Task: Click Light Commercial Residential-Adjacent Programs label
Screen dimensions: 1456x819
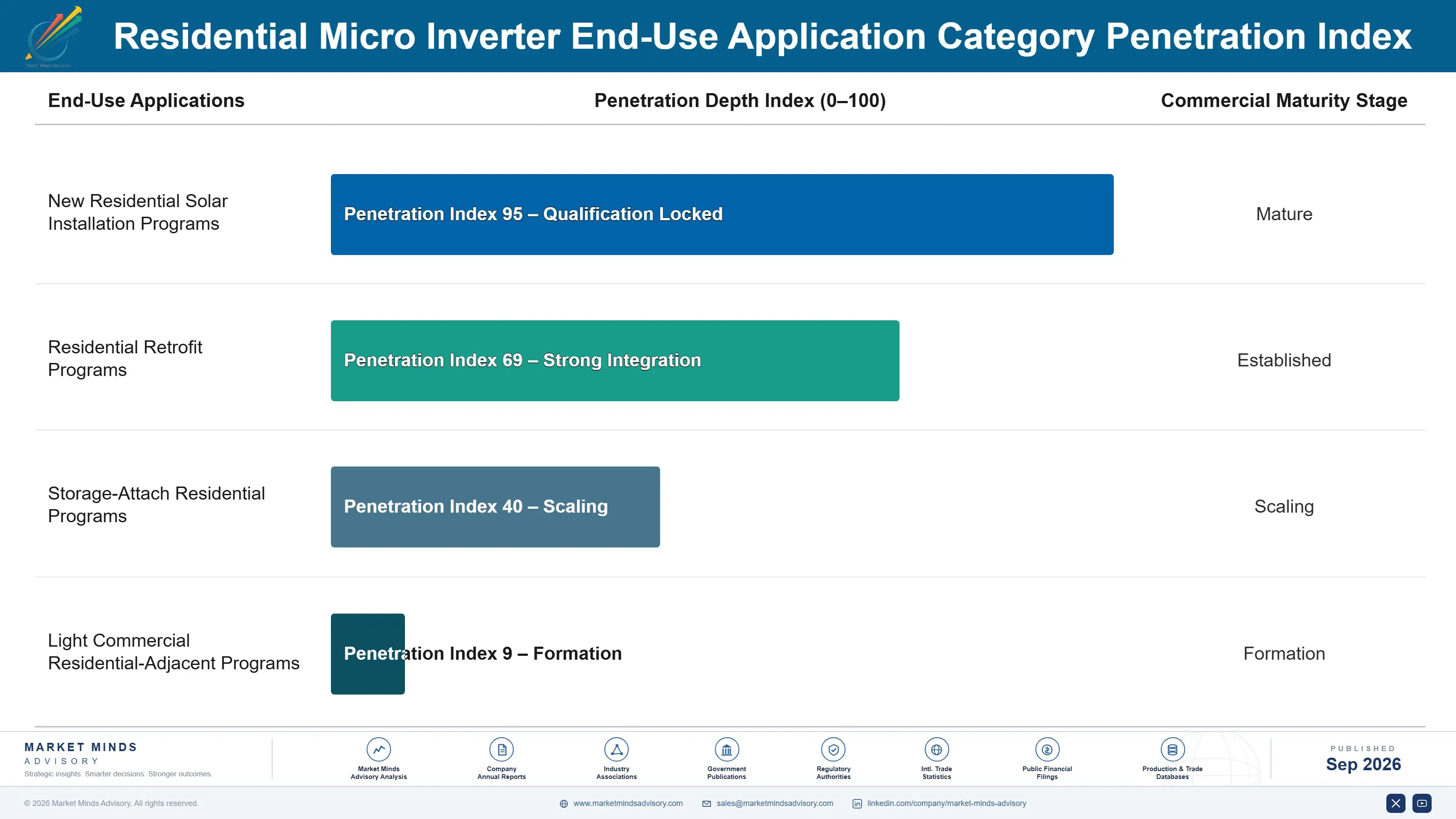Action: click(174, 652)
